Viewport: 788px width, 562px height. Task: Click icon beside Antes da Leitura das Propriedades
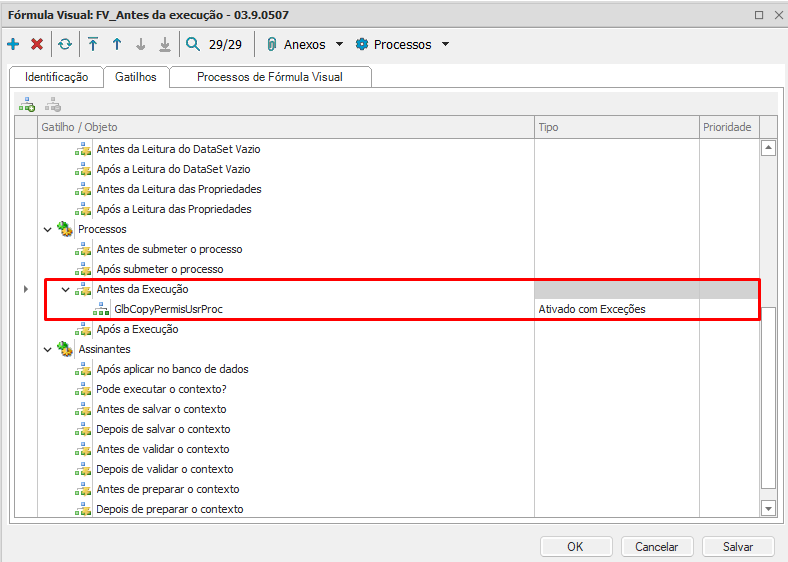pos(83,190)
